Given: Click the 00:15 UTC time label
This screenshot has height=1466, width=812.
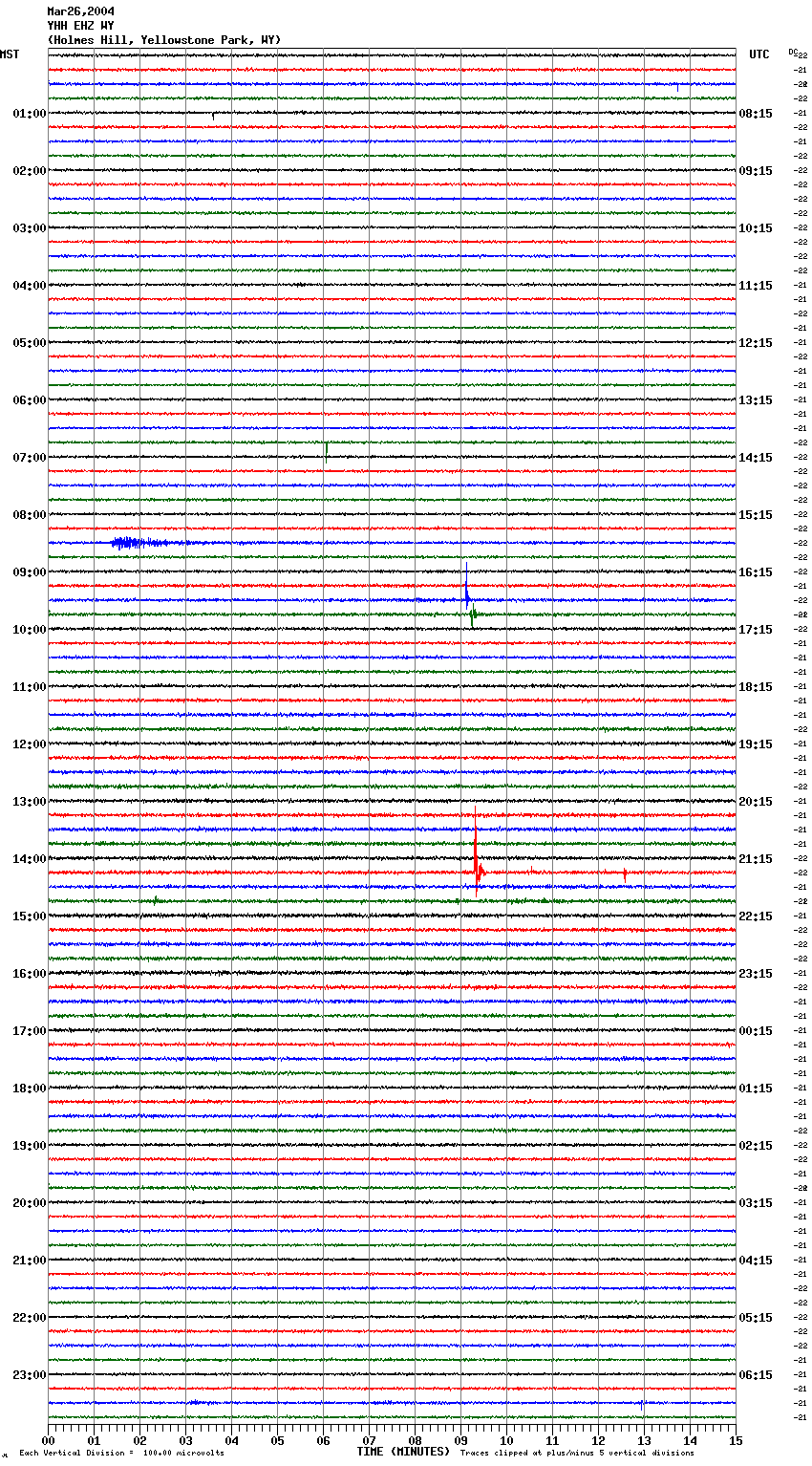Looking at the screenshot, I should tap(756, 1031).
